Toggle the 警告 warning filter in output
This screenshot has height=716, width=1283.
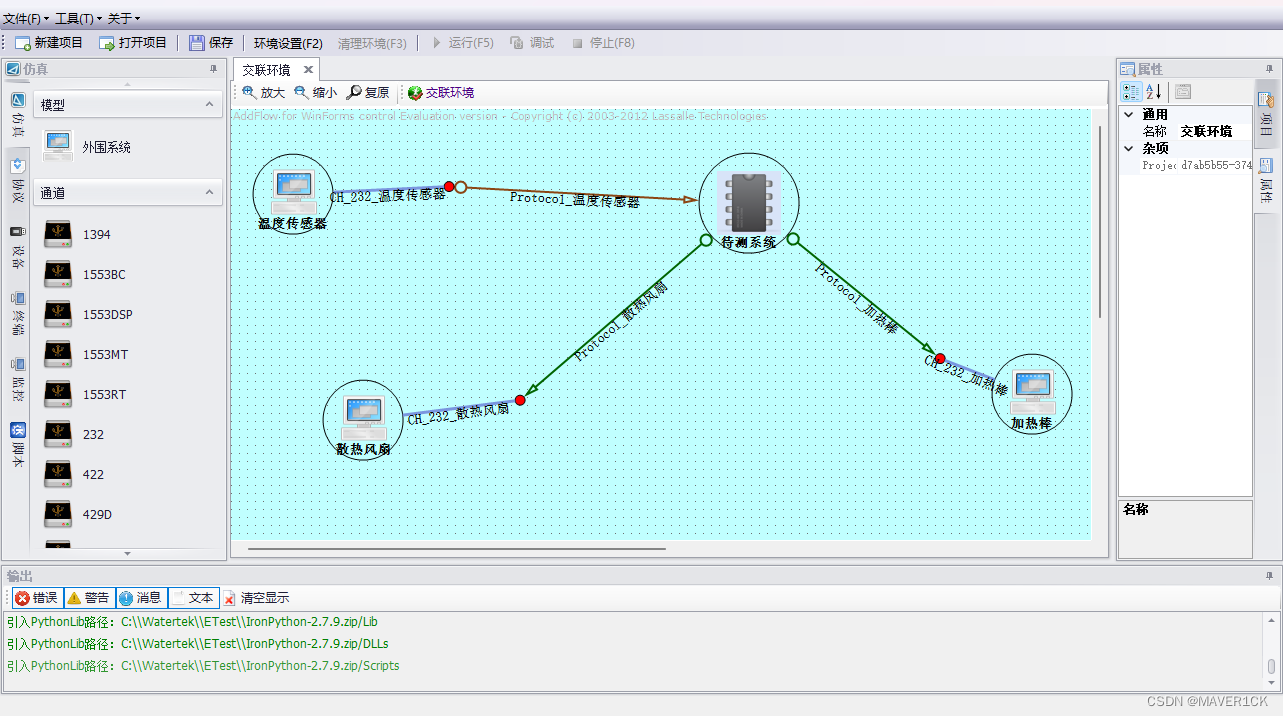(x=89, y=598)
